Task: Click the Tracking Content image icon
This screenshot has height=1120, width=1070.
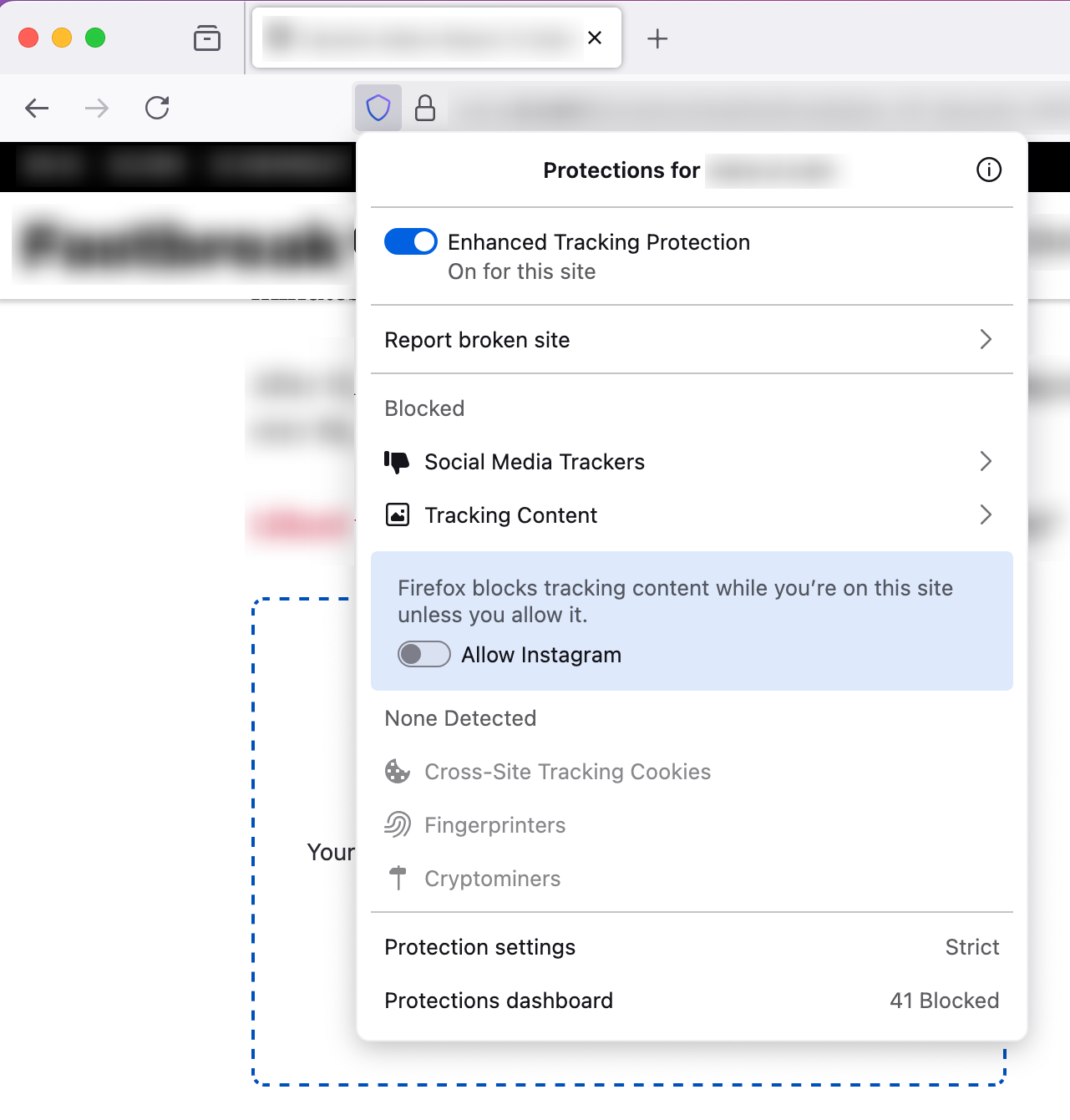Action: click(x=397, y=514)
